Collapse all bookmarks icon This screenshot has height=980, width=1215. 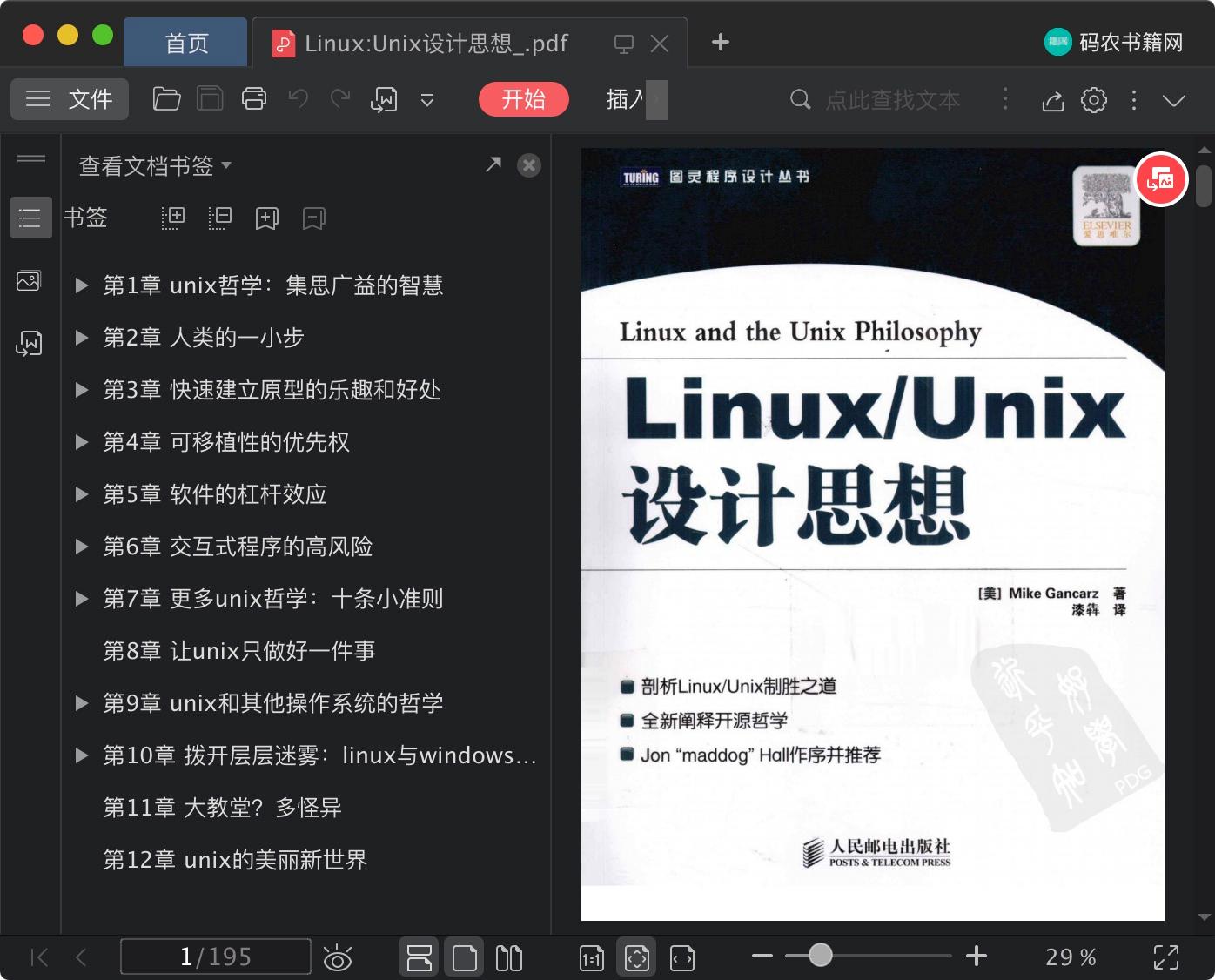pos(220,218)
